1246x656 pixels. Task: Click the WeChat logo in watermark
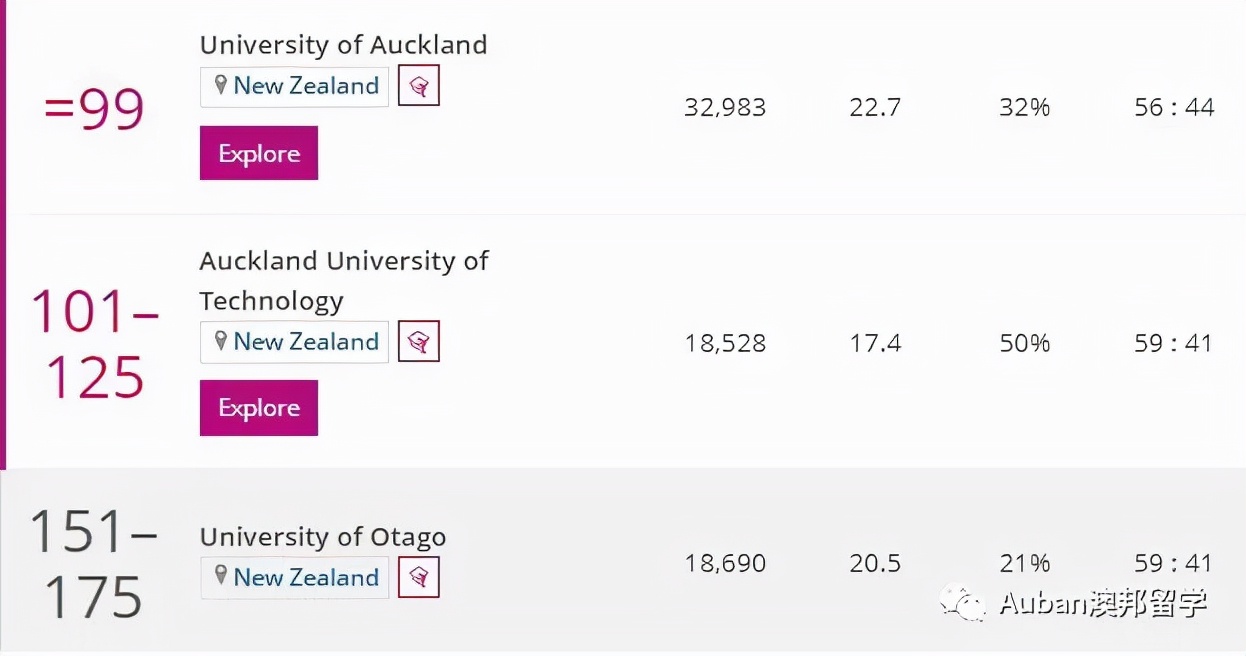coord(962,602)
